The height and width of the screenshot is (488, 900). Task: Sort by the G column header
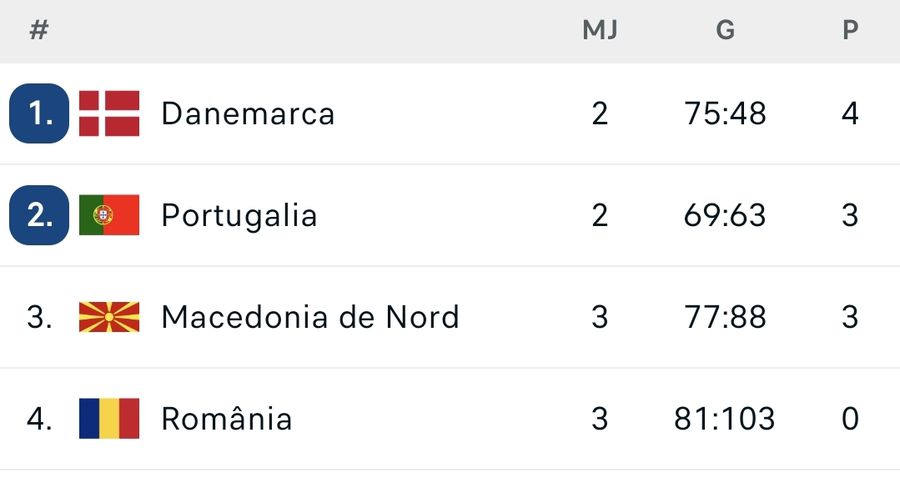tap(725, 30)
